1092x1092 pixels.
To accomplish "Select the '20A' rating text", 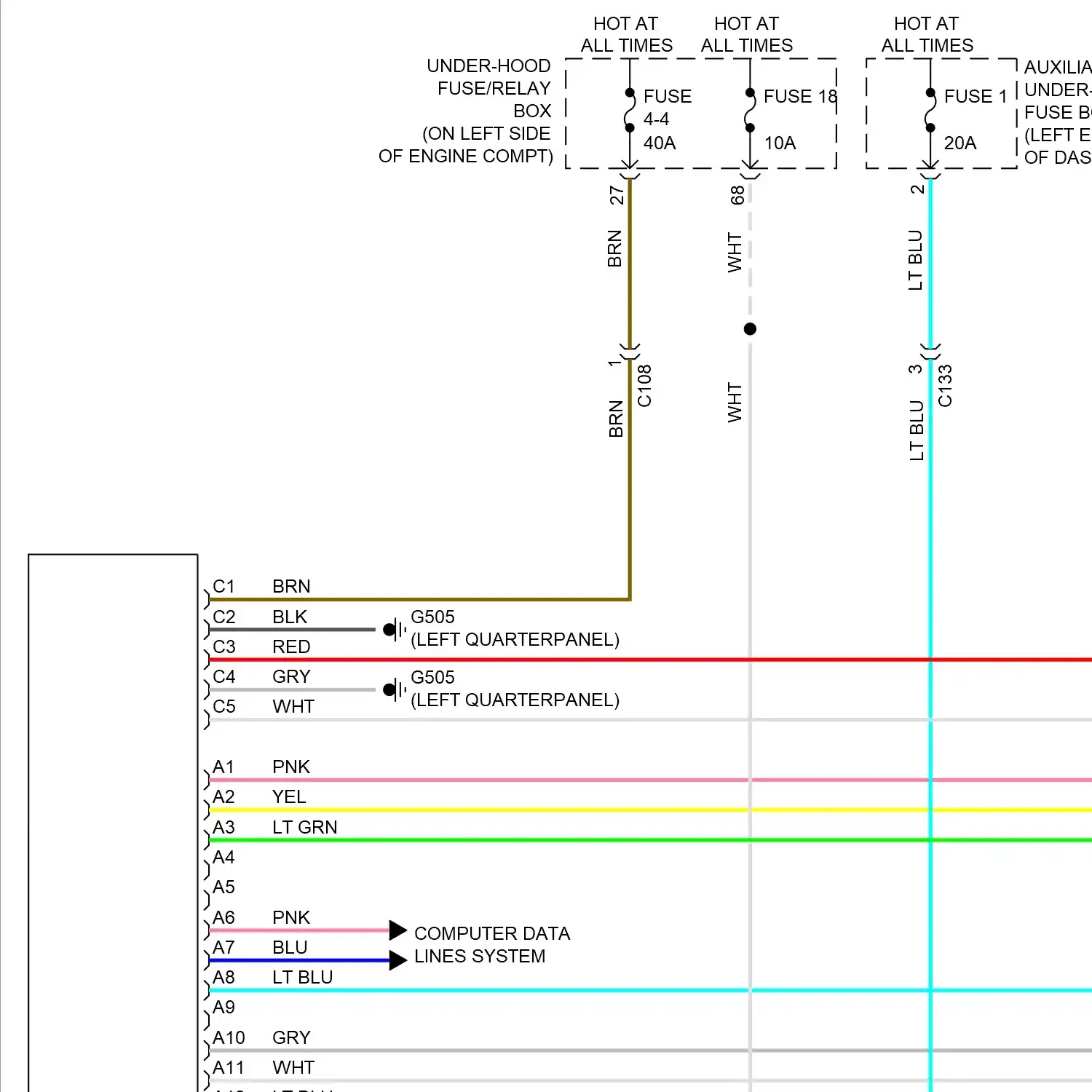I will click(x=960, y=143).
